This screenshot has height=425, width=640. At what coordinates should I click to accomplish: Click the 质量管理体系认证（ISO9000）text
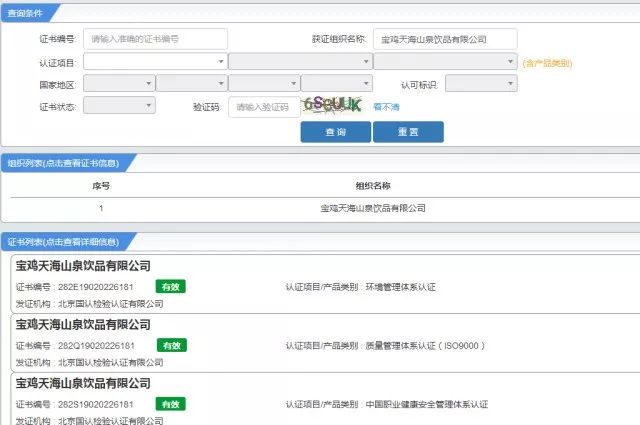(425, 346)
